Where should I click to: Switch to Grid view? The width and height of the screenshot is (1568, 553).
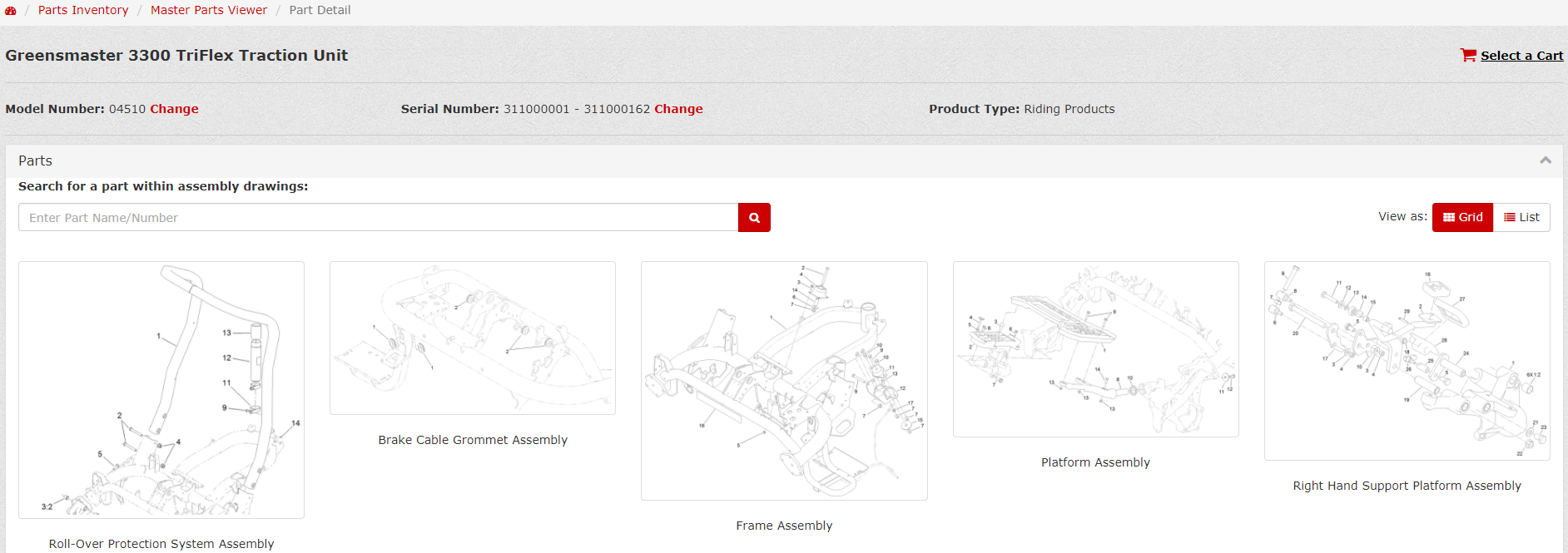point(1462,217)
